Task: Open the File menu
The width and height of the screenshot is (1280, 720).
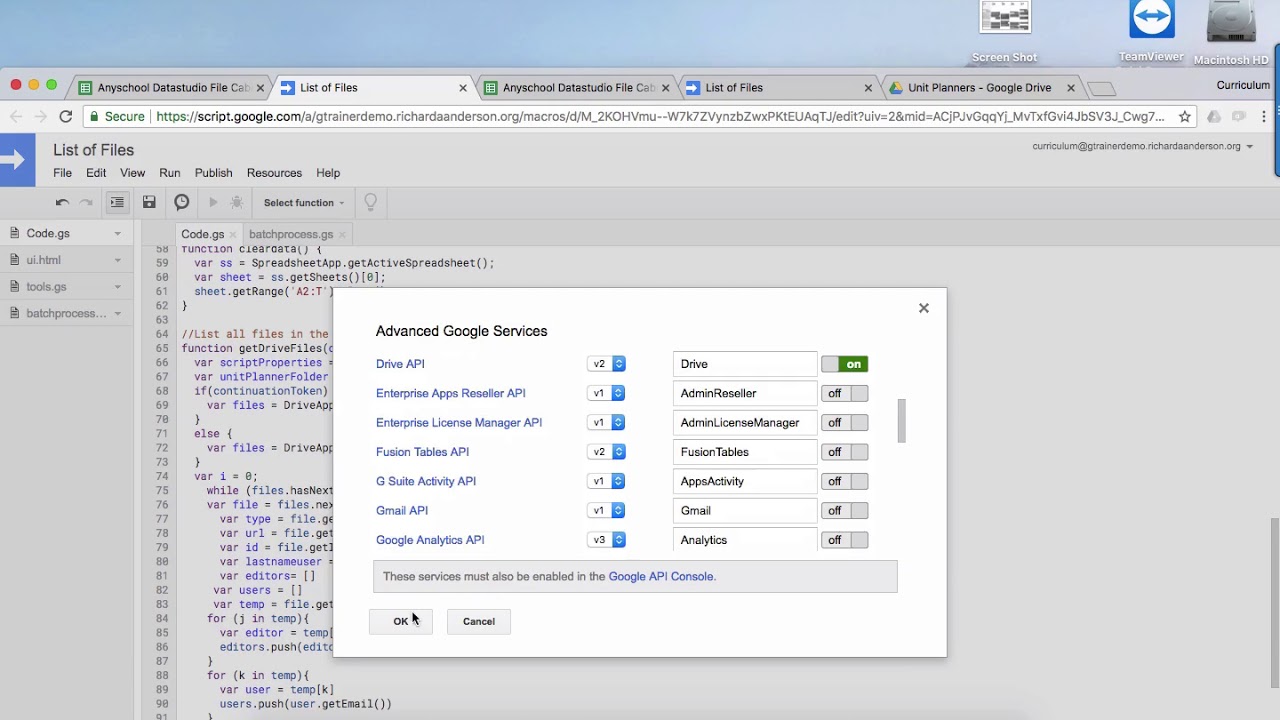Action: (x=62, y=173)
